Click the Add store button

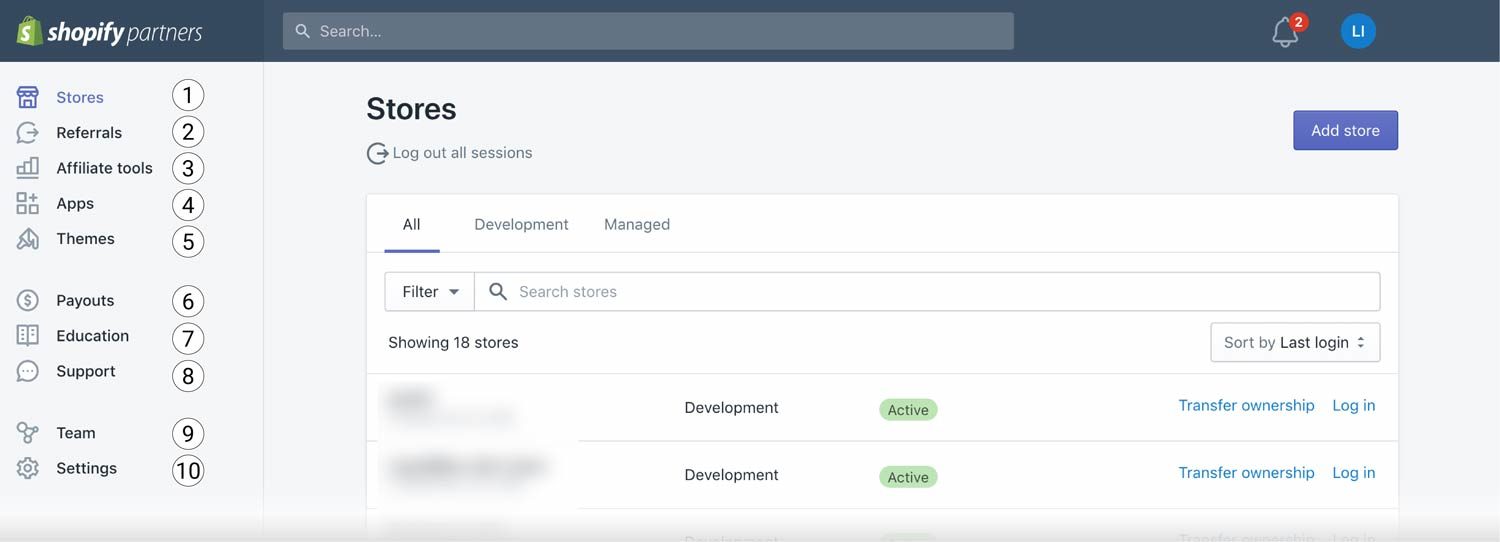tap(1345, 130)
